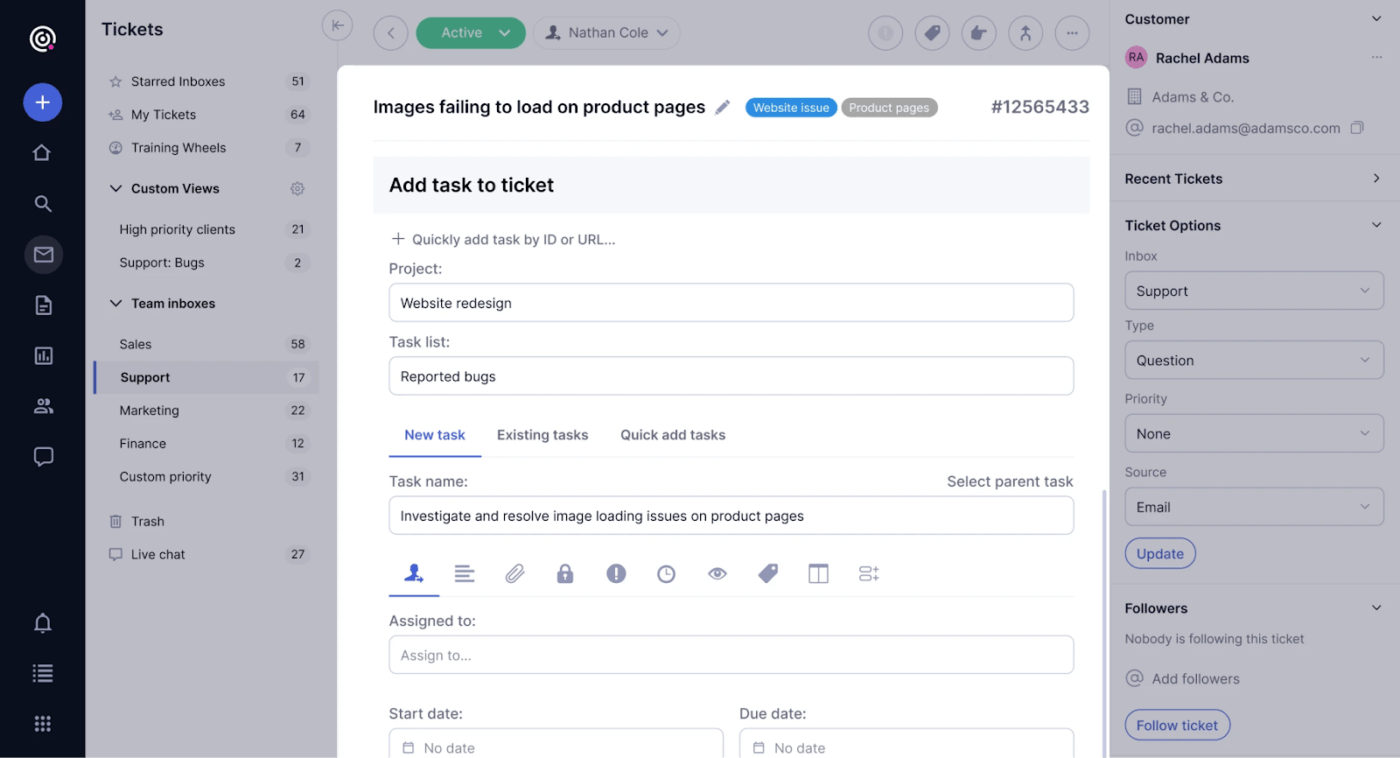Click the paperclip attachment icon
1400x758 pixels.
(515, 574)
